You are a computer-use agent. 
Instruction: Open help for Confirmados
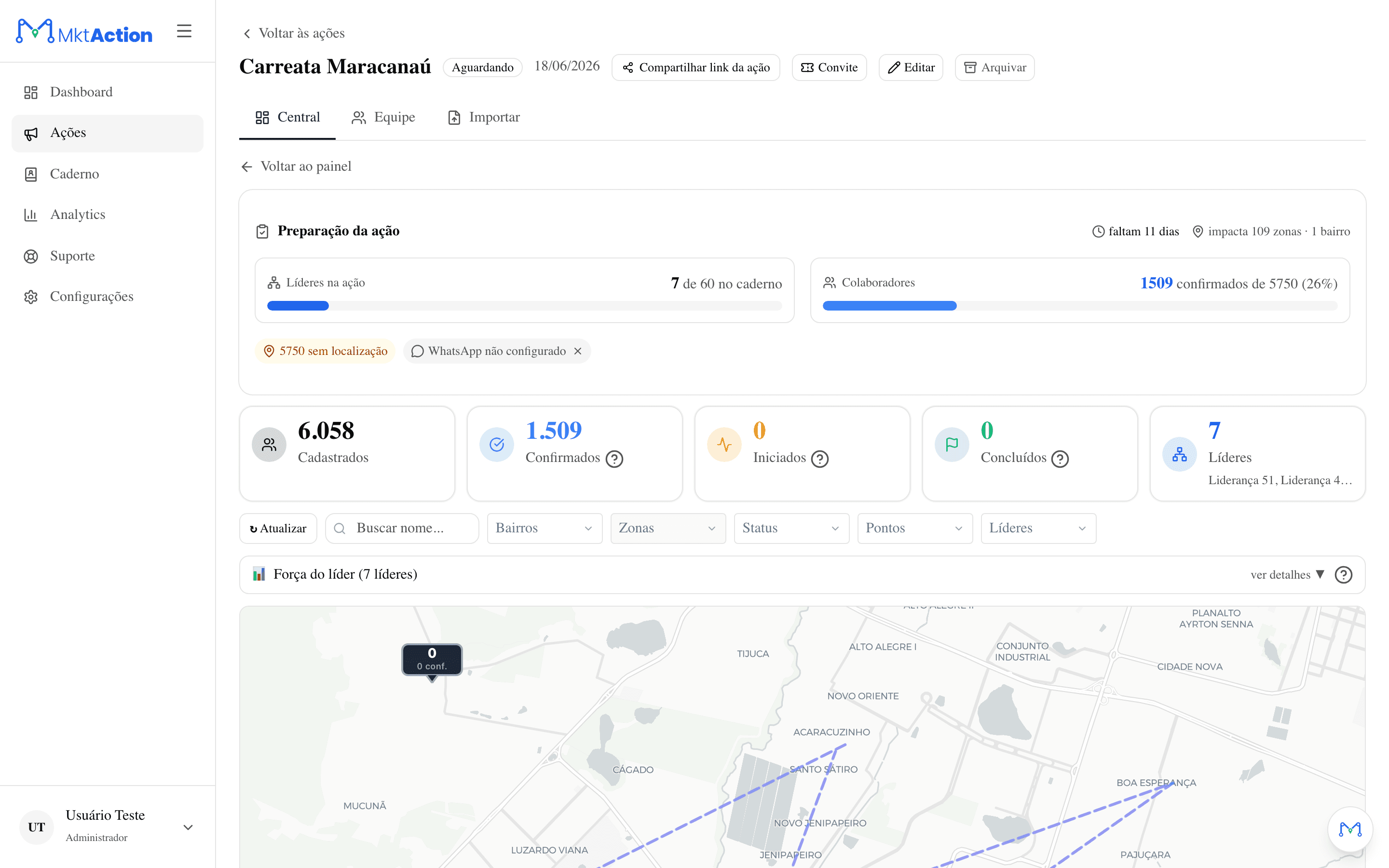[615, 459]
